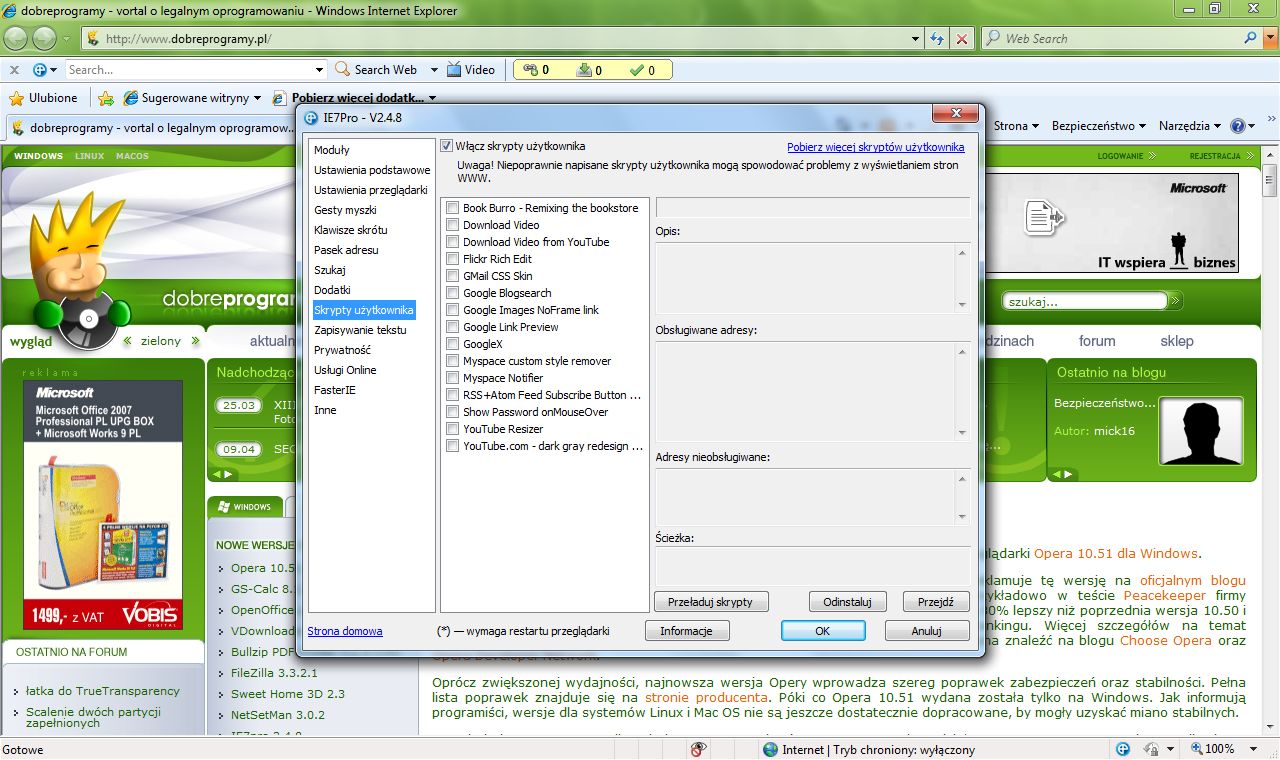The width and height of the screenshot is (1280, 760).
Task: Click the Refresh icon beside the address bar
Action: click(937, 39)
